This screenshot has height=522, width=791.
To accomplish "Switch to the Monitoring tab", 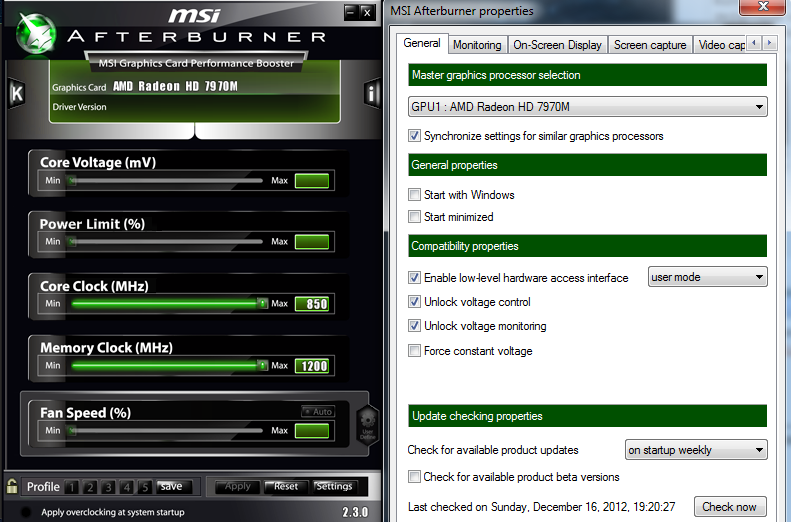I will pyautogui.click(x=477, y=45).
